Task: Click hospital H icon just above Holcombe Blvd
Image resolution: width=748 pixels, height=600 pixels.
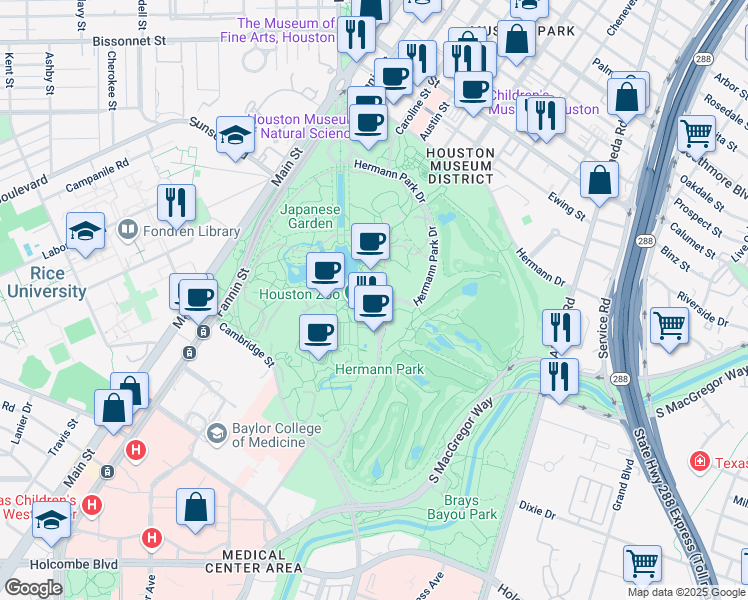Action: (x=152, y=538)
